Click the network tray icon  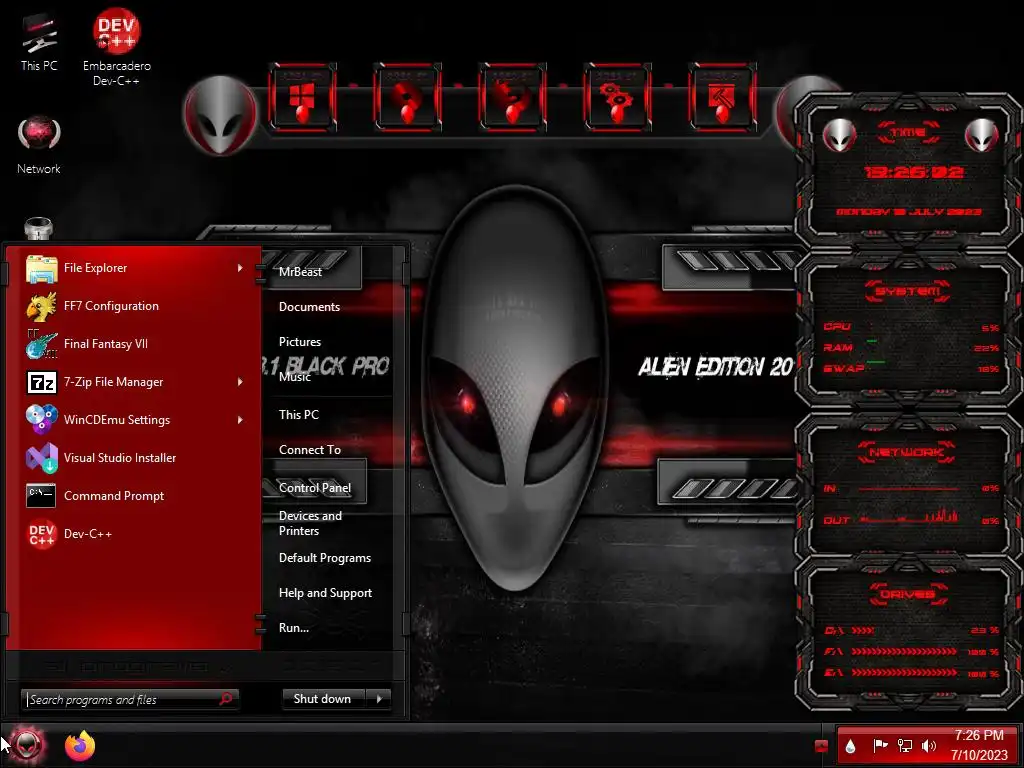tap(904, 746)
